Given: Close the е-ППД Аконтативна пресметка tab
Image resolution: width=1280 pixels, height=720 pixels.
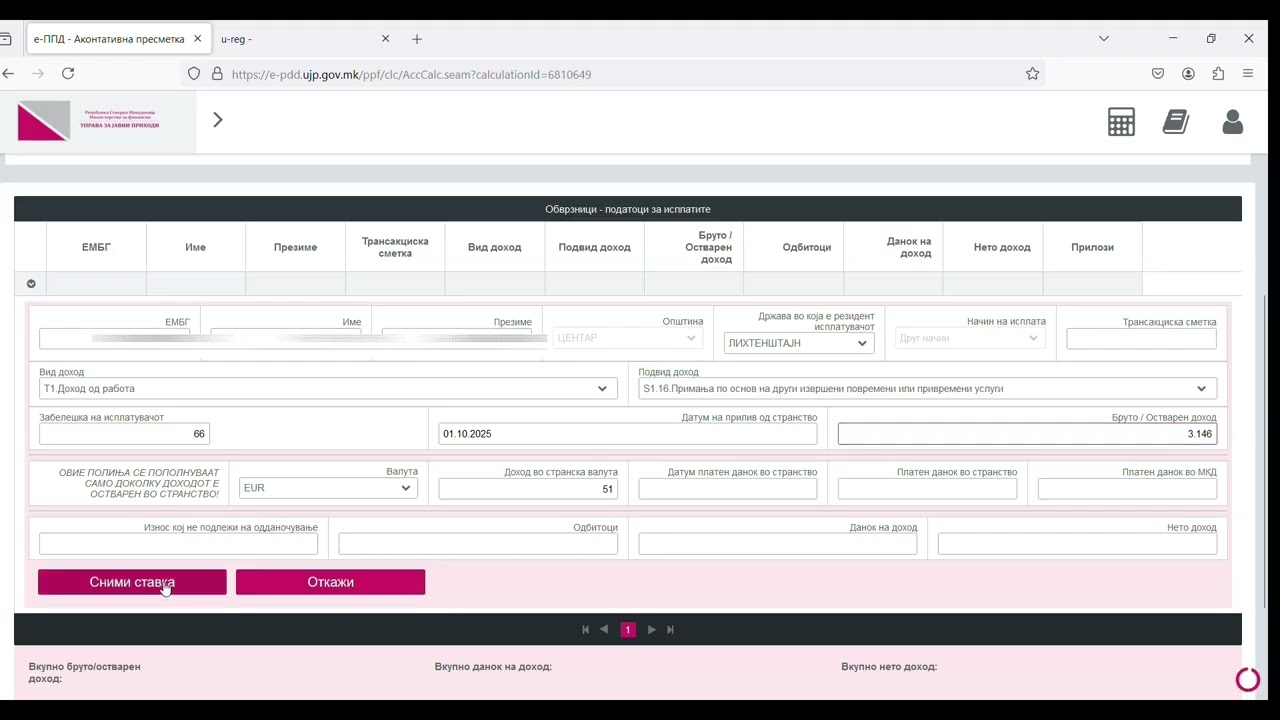Looking at the screenshot, I should tap(197, 39).
